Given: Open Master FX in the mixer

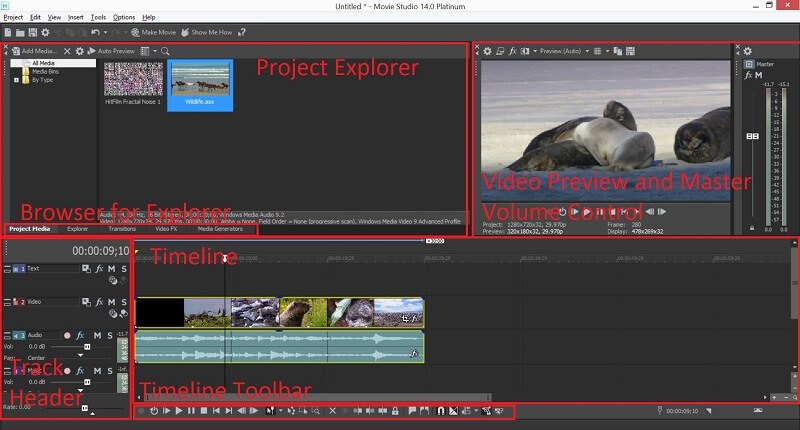Looking at the screenshot, I should [748, 75].
